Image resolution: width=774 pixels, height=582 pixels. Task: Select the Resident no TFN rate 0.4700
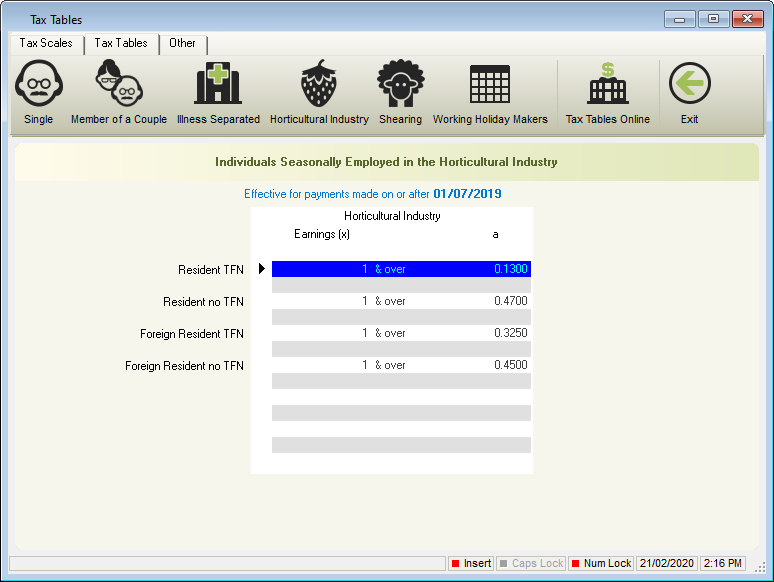point(511,301)
